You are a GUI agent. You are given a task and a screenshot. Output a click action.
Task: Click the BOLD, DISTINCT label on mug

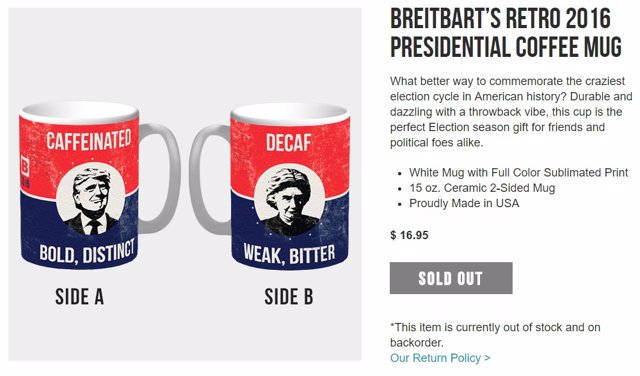(87, 252)
